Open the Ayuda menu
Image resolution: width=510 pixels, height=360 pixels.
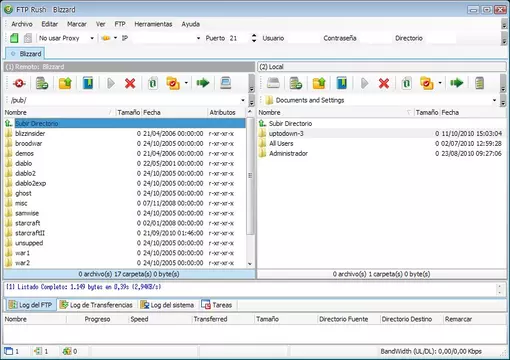[x=190, y=24]
